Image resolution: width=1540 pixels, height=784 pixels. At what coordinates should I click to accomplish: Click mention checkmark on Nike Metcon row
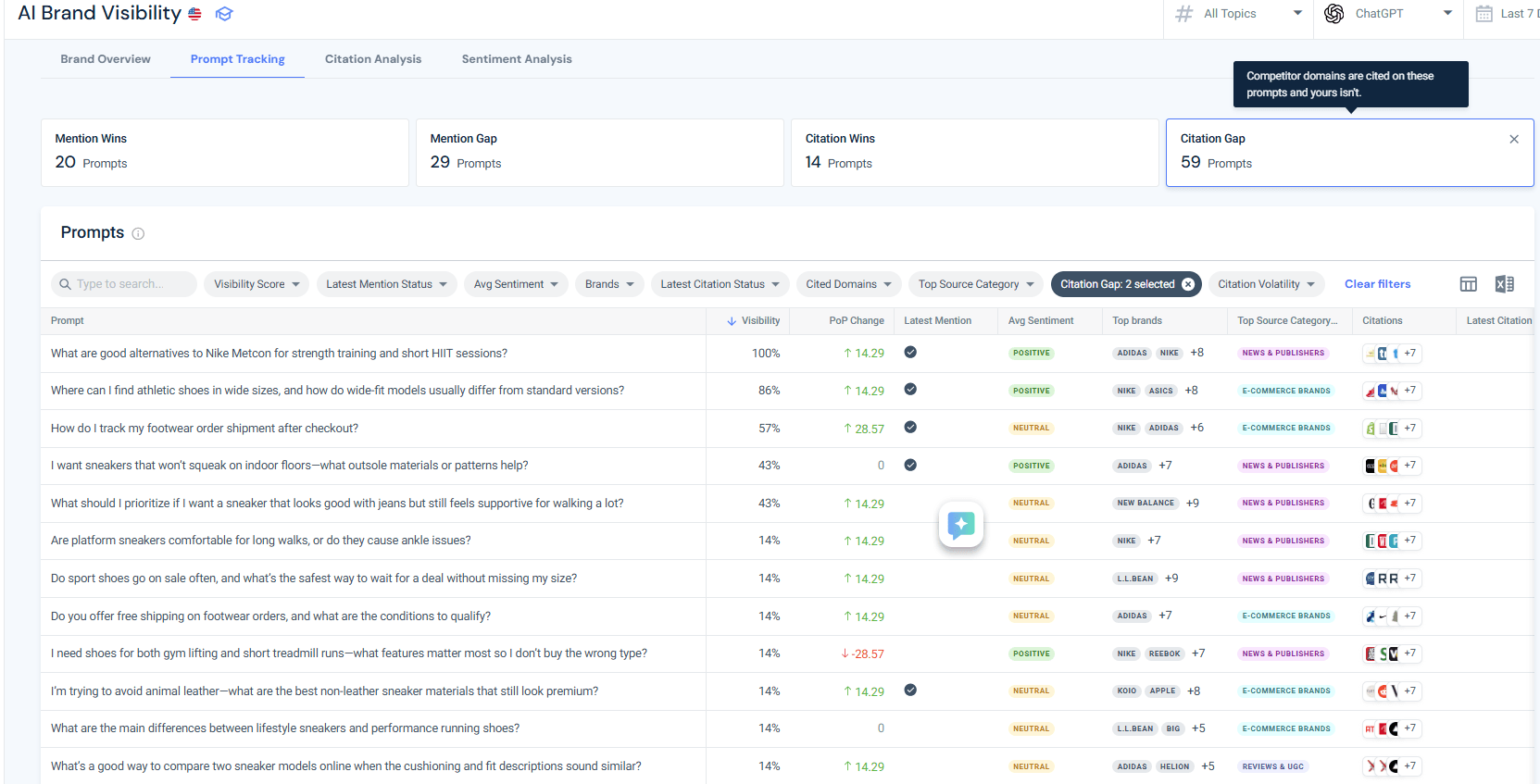[910, 352]
